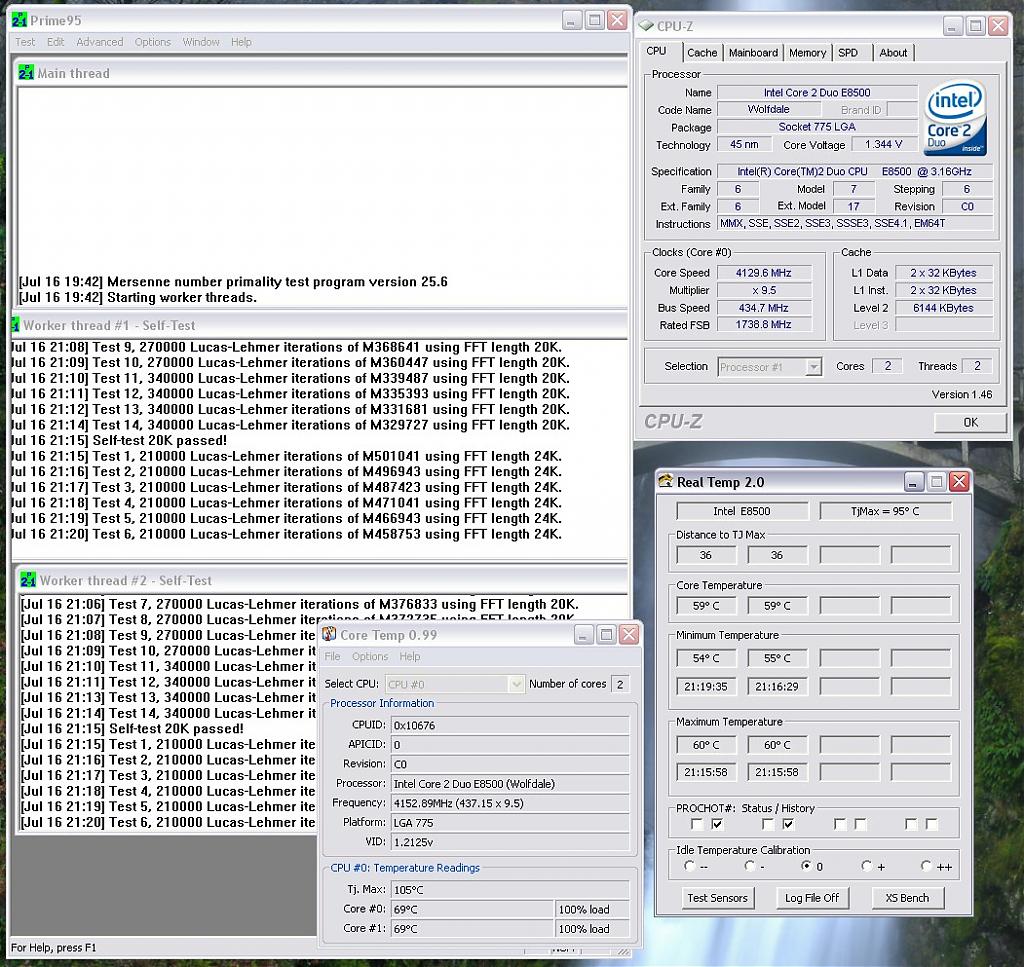Expand the Processor #1 selection dropdown in CPU-Z
The width and height of the screenshot is (1024, 967).
tap(812, 367)
